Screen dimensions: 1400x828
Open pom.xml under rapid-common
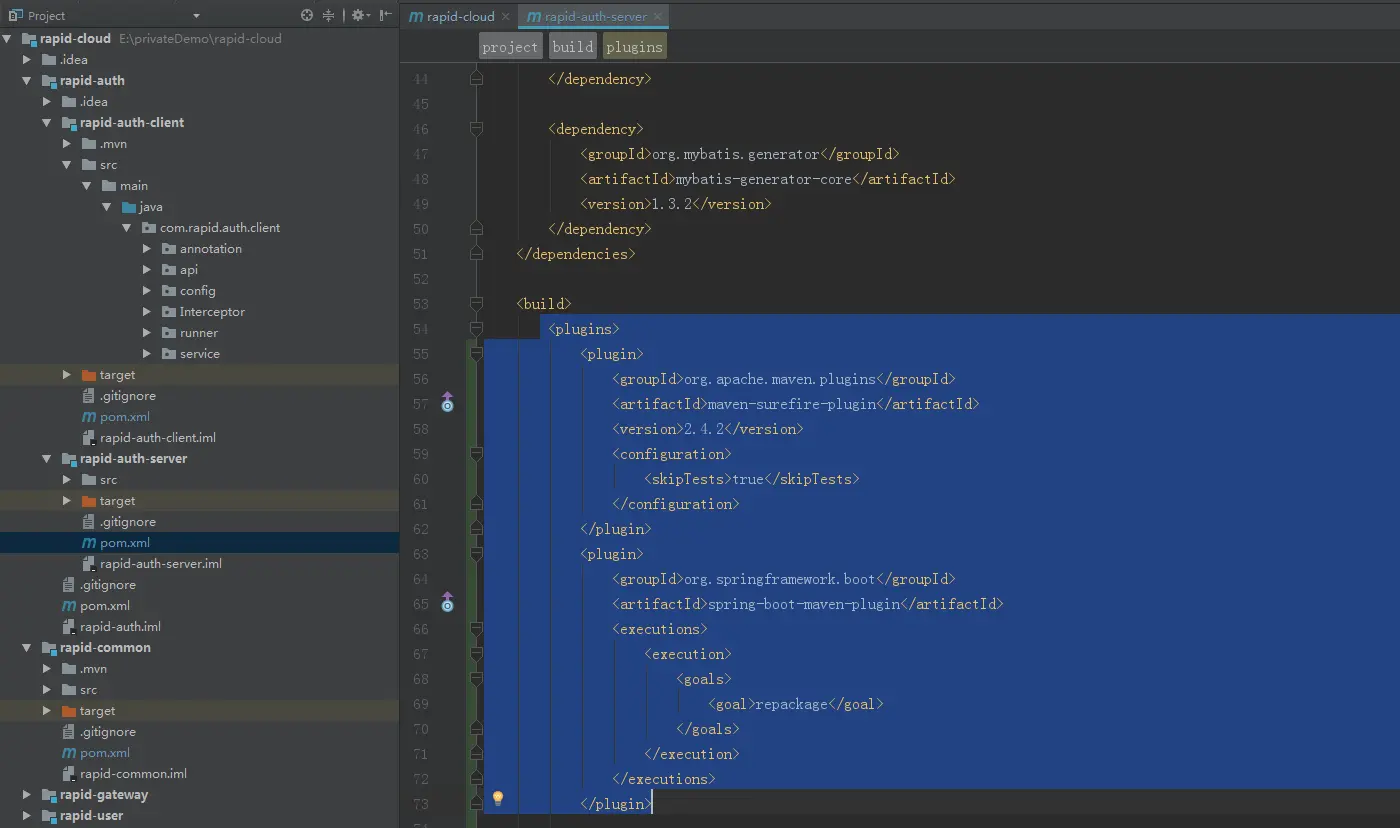[x=105, y=753]
